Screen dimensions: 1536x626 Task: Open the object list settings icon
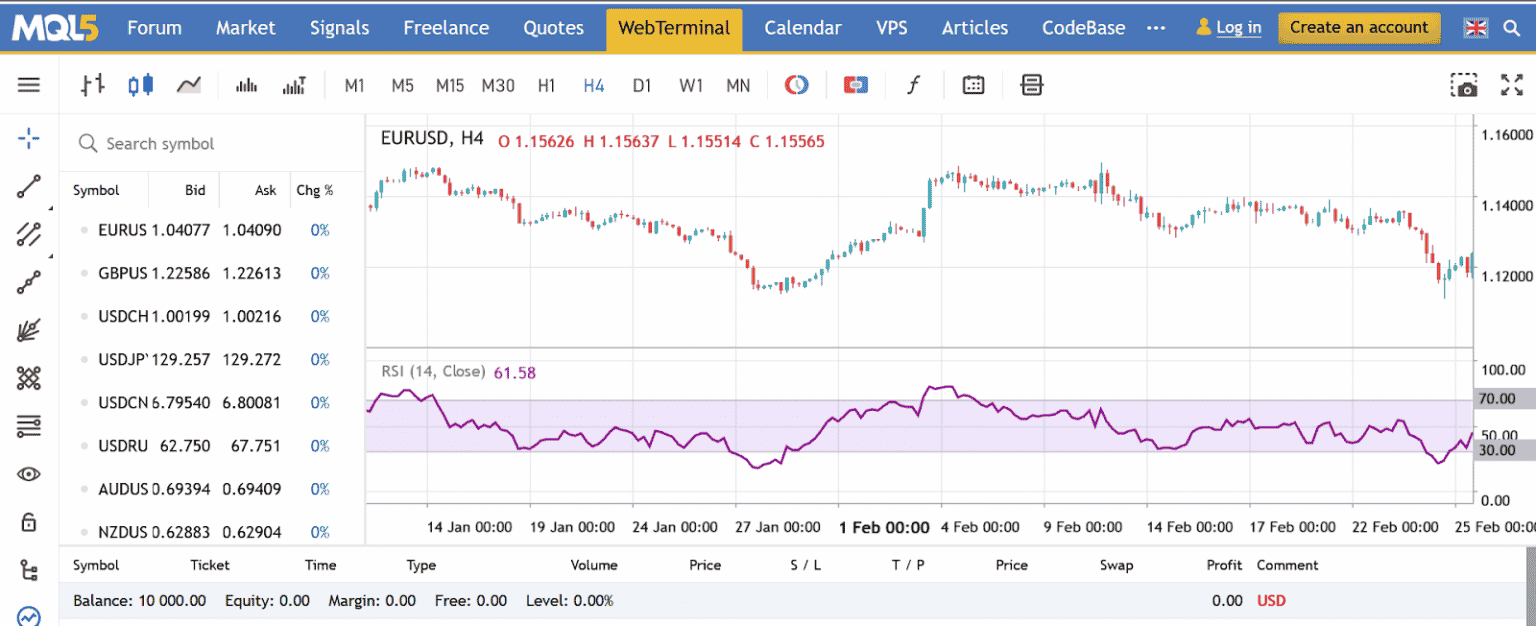click(x=29, y=427)
